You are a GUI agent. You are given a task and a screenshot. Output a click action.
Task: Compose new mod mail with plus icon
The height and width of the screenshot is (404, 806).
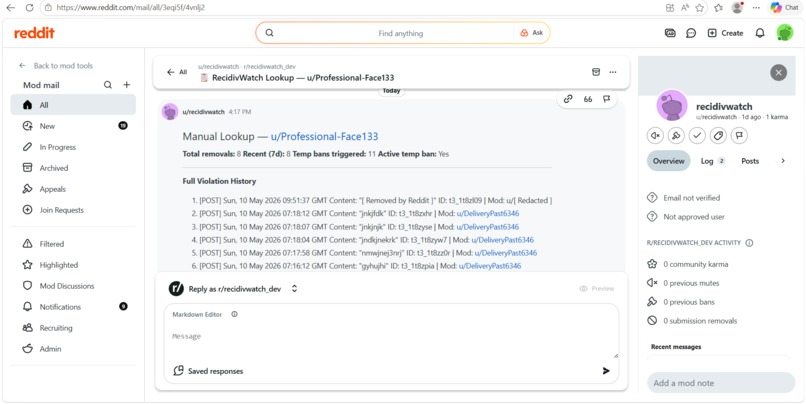pyautogui.click(x=126, y=85)
